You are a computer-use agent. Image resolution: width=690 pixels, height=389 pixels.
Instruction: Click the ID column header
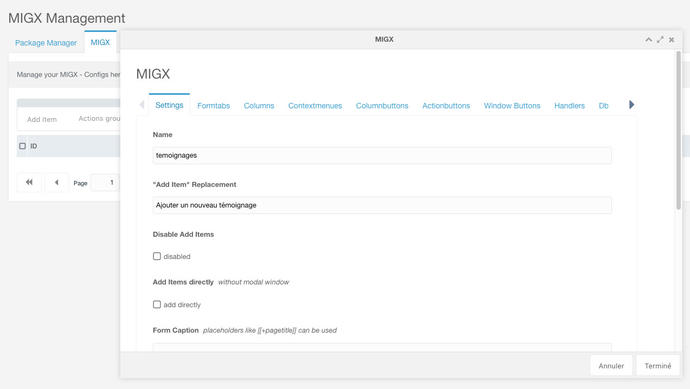pos(33,146)
